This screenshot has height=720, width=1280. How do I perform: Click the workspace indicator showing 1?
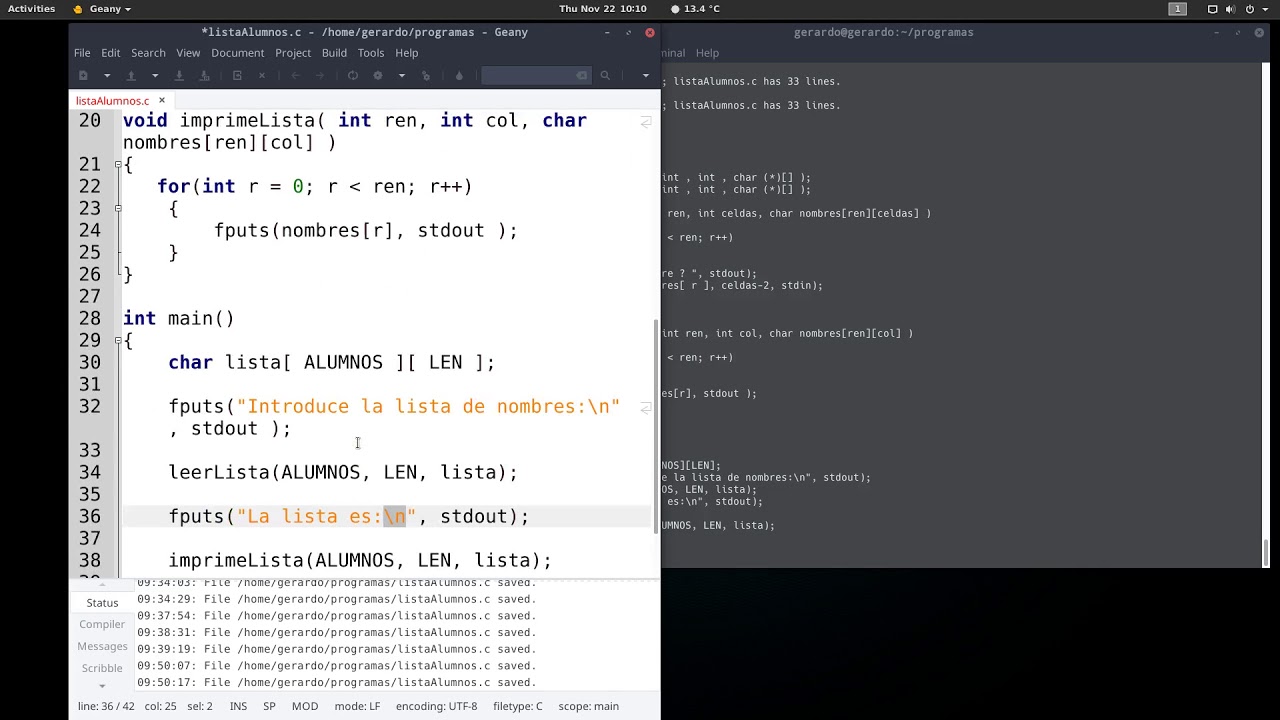tap(1178, 9)
